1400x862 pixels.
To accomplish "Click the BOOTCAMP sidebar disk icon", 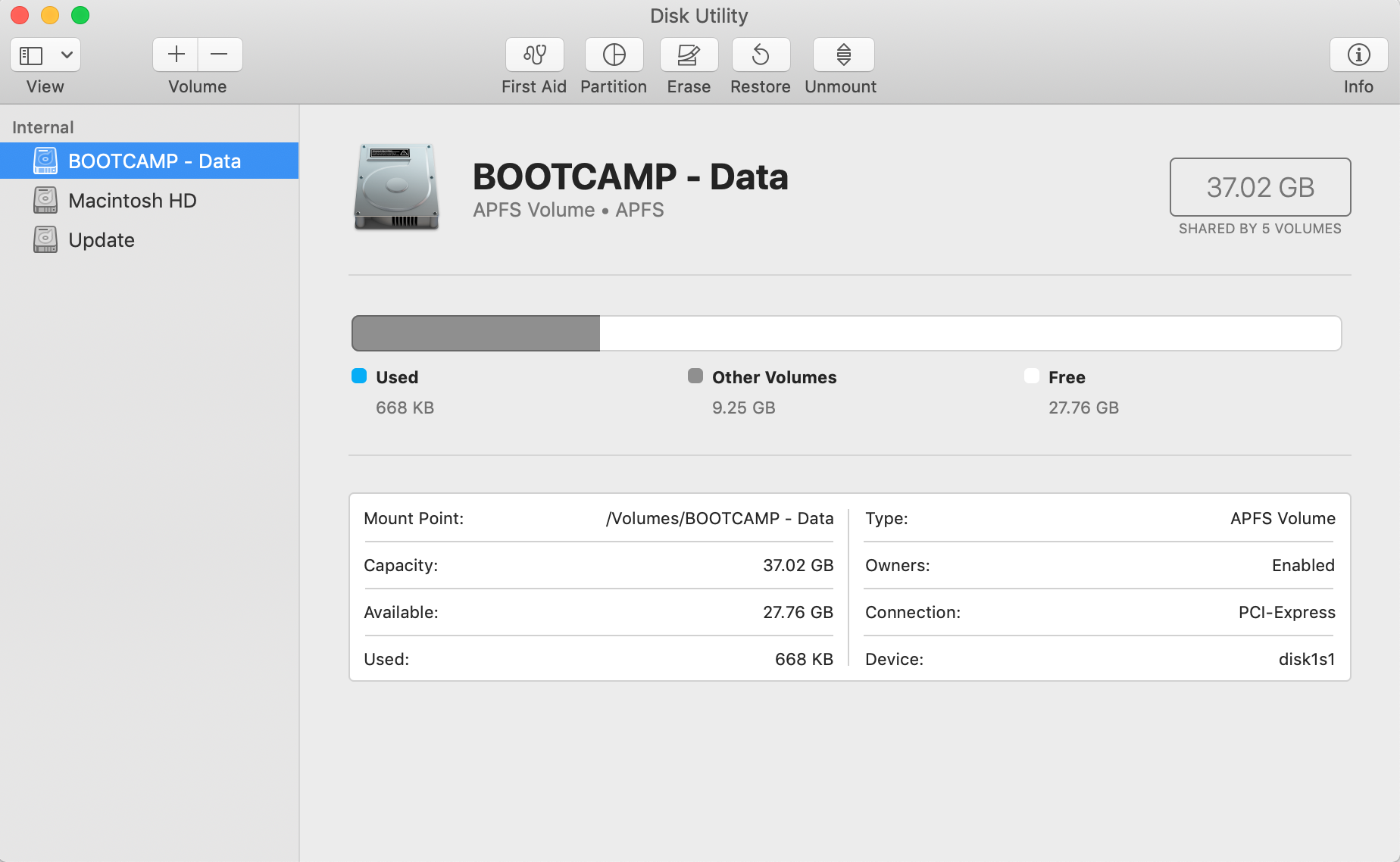I will pyautogui.click(x=45, y=161).
